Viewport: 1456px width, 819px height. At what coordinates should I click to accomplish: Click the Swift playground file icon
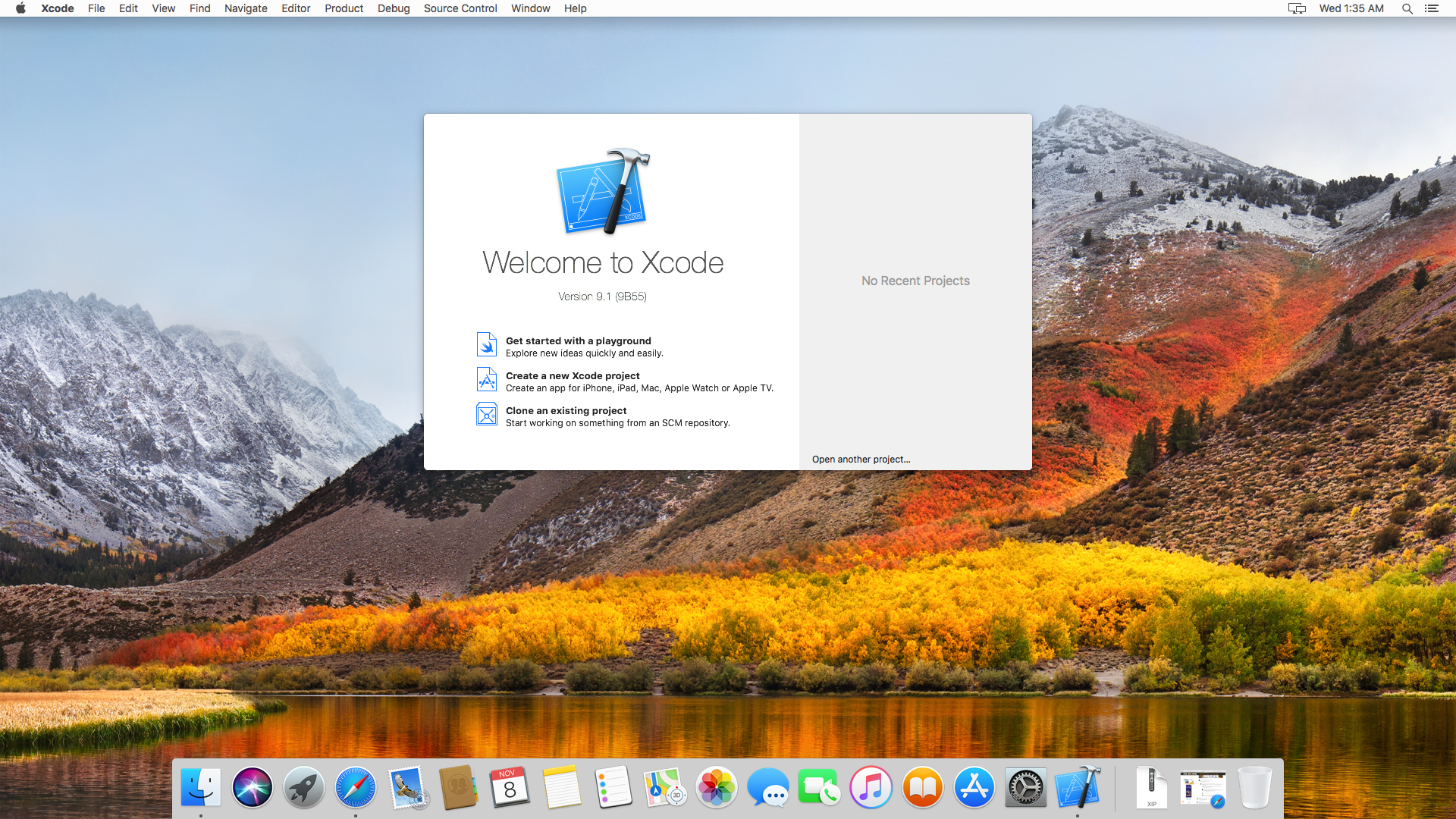[486, 344]
